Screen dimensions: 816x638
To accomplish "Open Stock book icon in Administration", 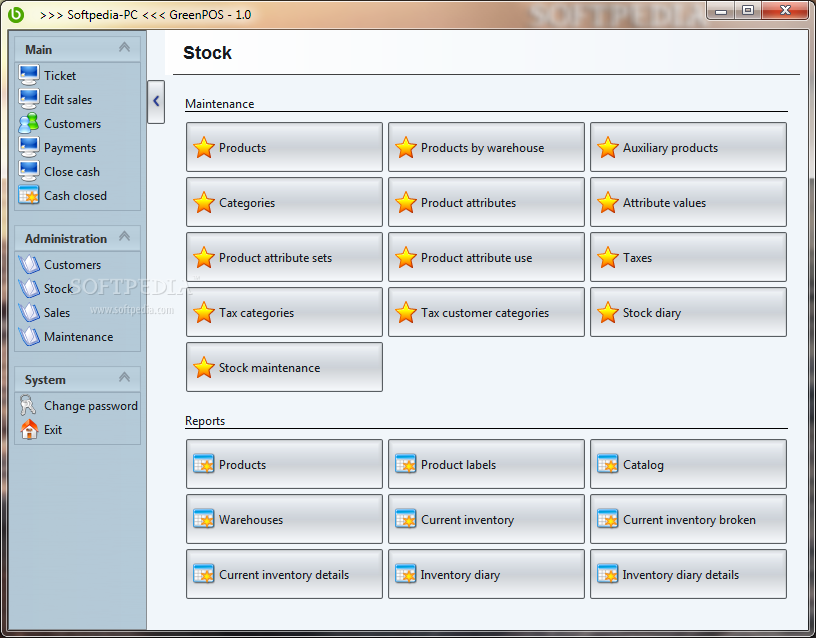I will [29, 288].
